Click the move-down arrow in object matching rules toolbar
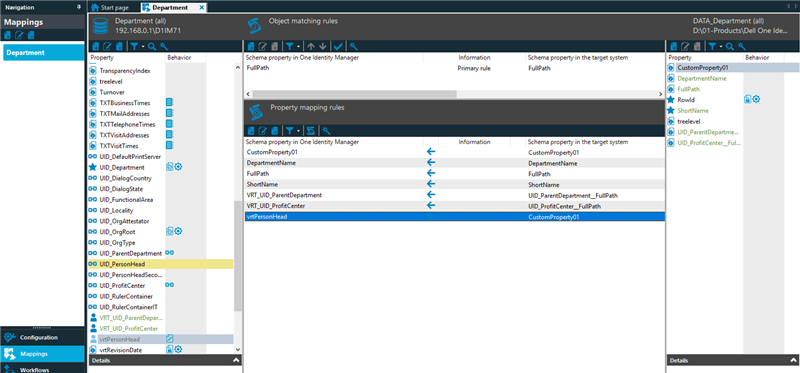This screenshot has height=373, width=800. pyautogui.click(x=322, y=46)
